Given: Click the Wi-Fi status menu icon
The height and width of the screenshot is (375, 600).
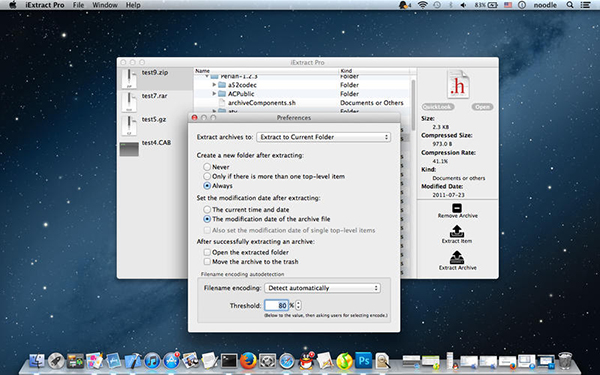Looking at the screenshot, I should tap(422, 5).
